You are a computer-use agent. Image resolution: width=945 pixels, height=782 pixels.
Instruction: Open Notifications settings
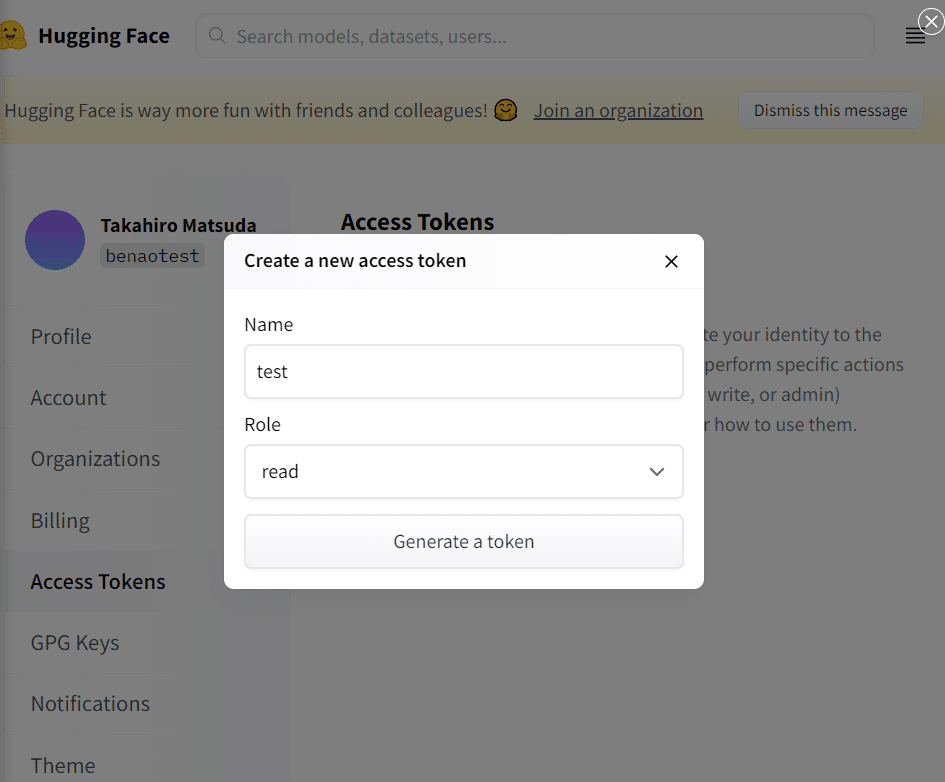click(x=90, y=704)
